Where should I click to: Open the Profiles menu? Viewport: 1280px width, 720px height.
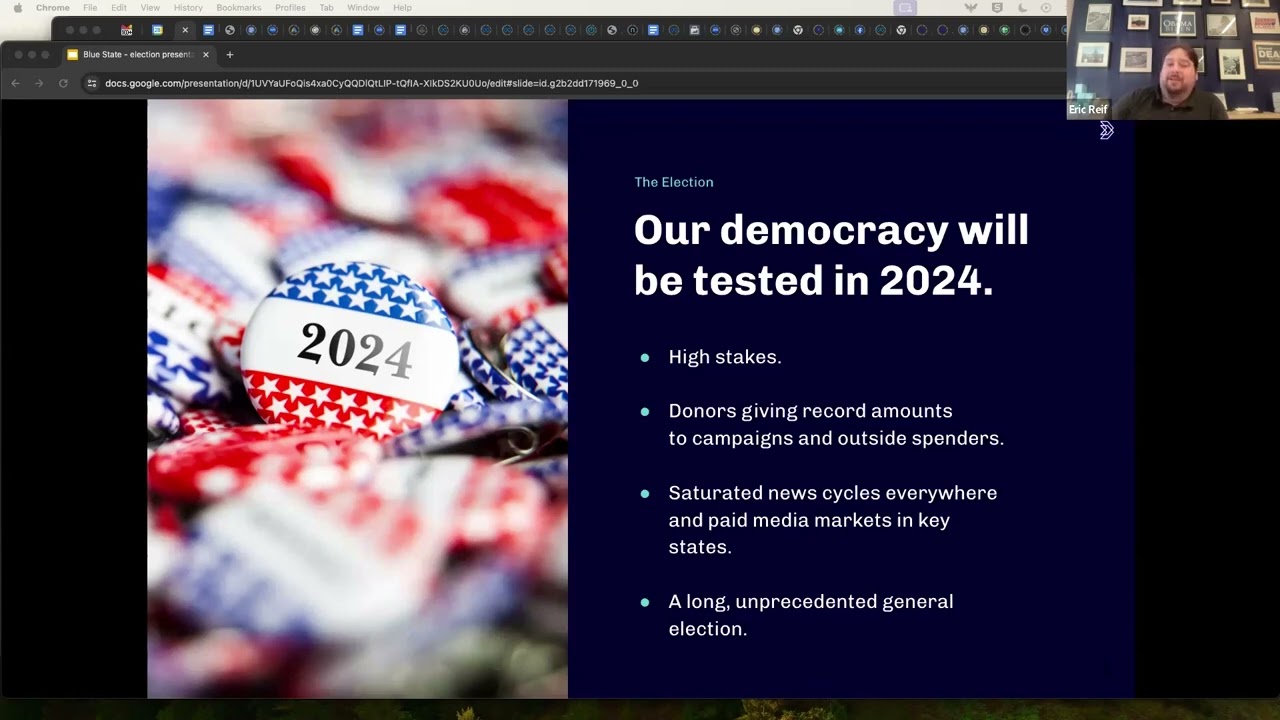[x=290, y=8]
